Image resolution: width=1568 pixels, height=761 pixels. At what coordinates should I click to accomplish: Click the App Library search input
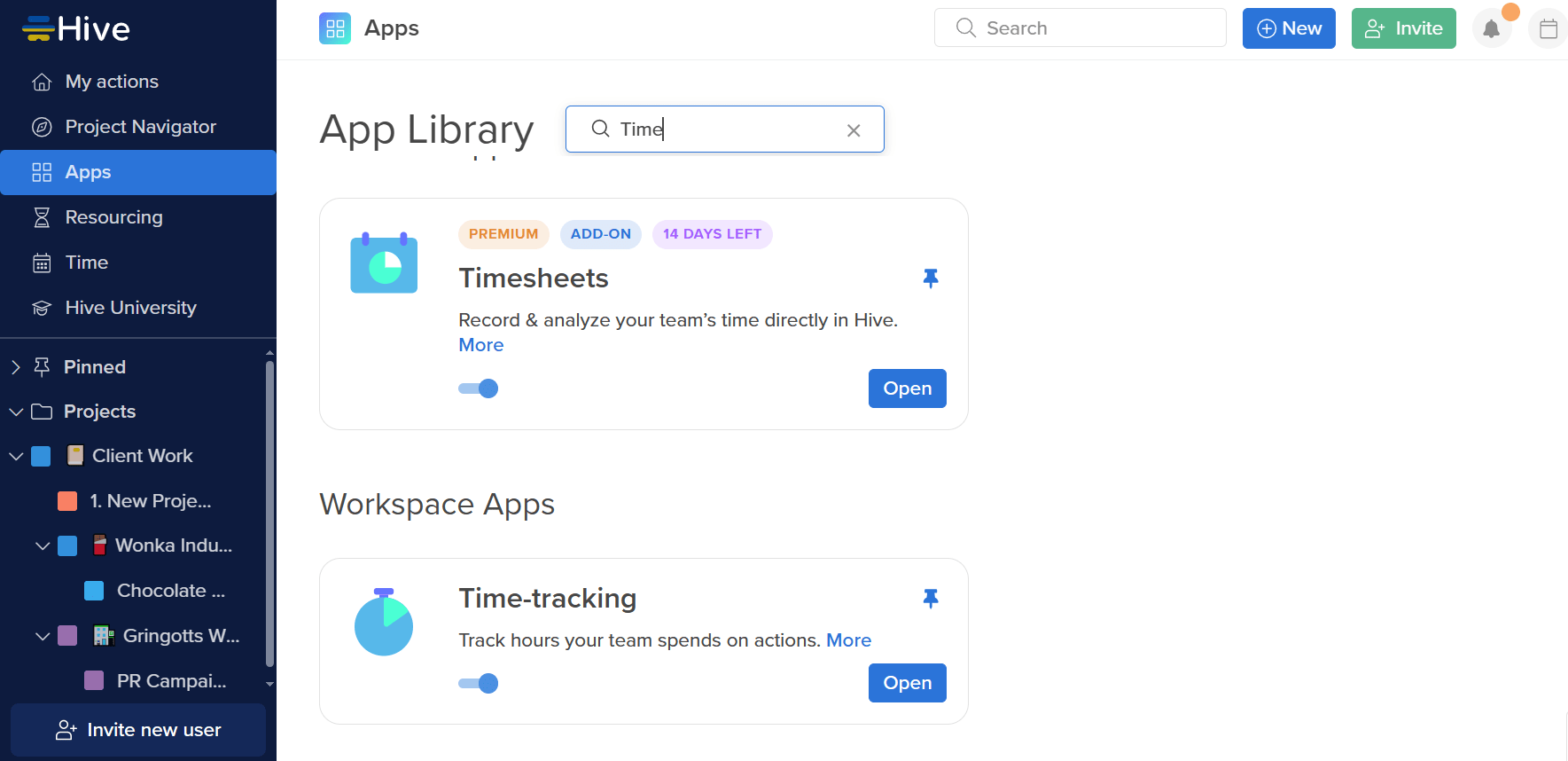pos(725,129)
